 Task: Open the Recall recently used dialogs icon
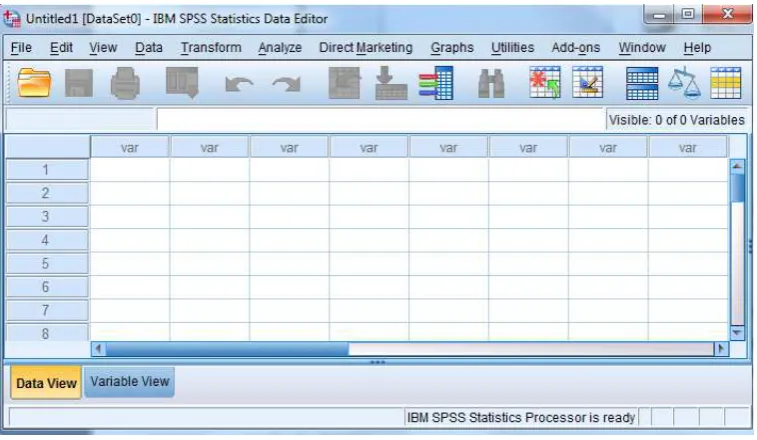click(182, 83)
